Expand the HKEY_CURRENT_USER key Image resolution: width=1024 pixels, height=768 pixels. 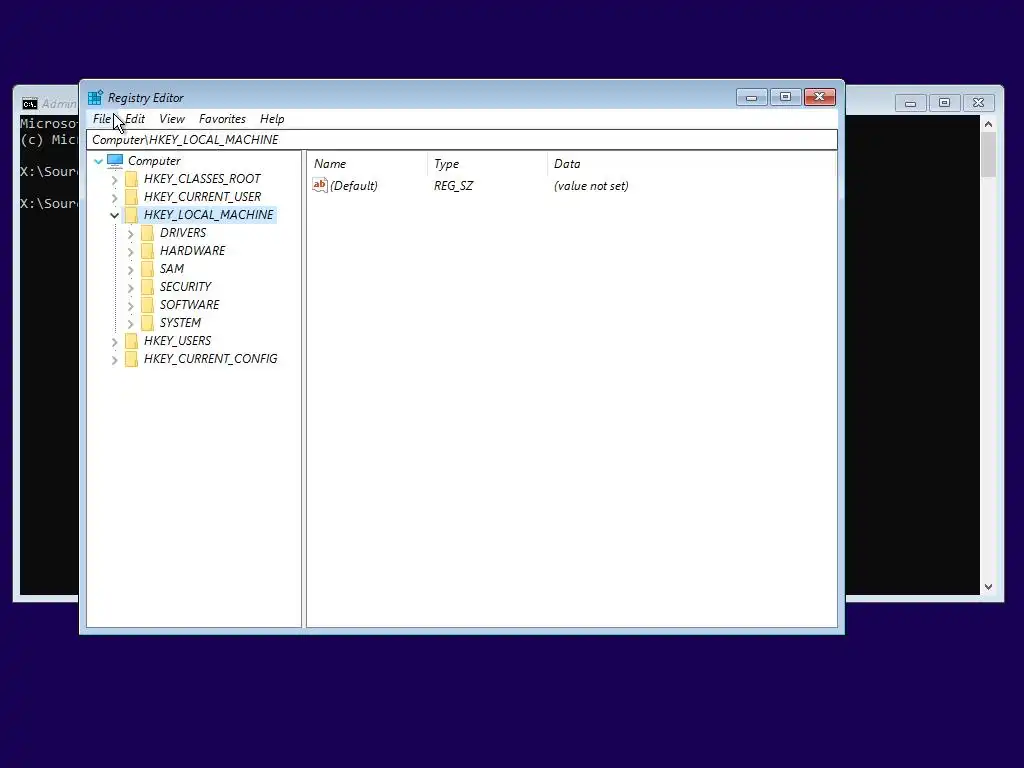click(115, 197)
